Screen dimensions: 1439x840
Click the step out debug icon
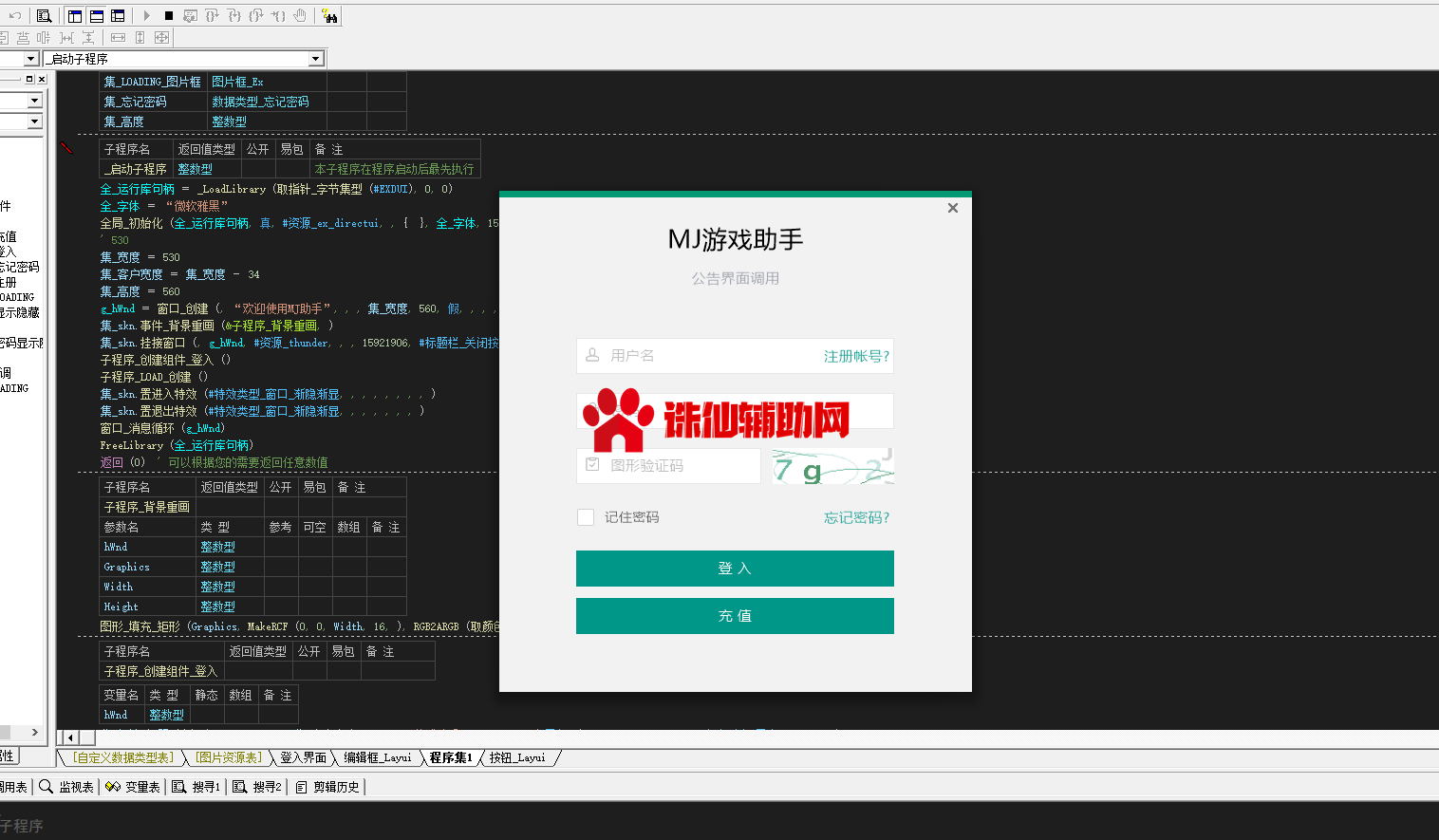pos(256,16)
